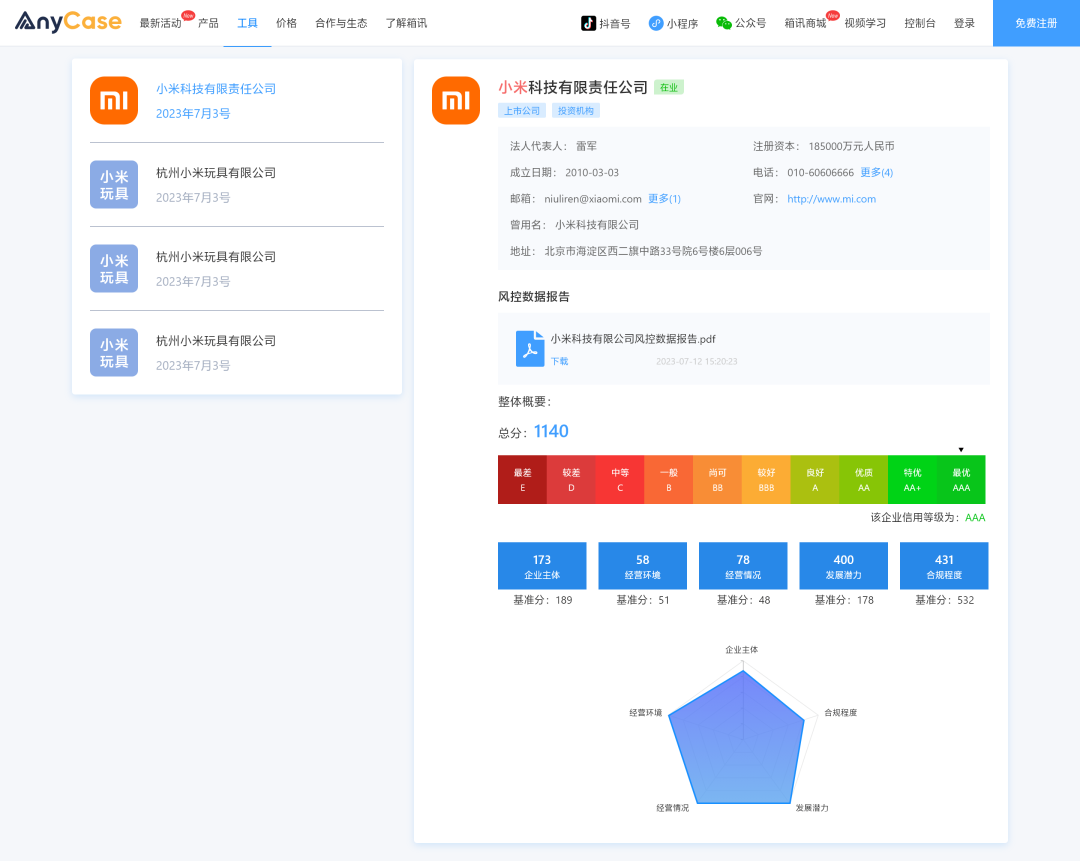Click the 58 经营环境 score card
Viewport: 1080px width, 861px height.
click(643, 566)
